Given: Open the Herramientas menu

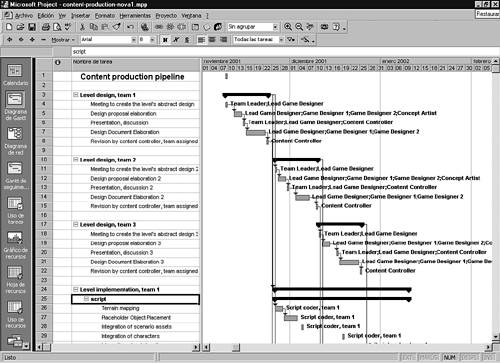Looking at the screenshot, I should pyautogui.click(x=135, y=16).
